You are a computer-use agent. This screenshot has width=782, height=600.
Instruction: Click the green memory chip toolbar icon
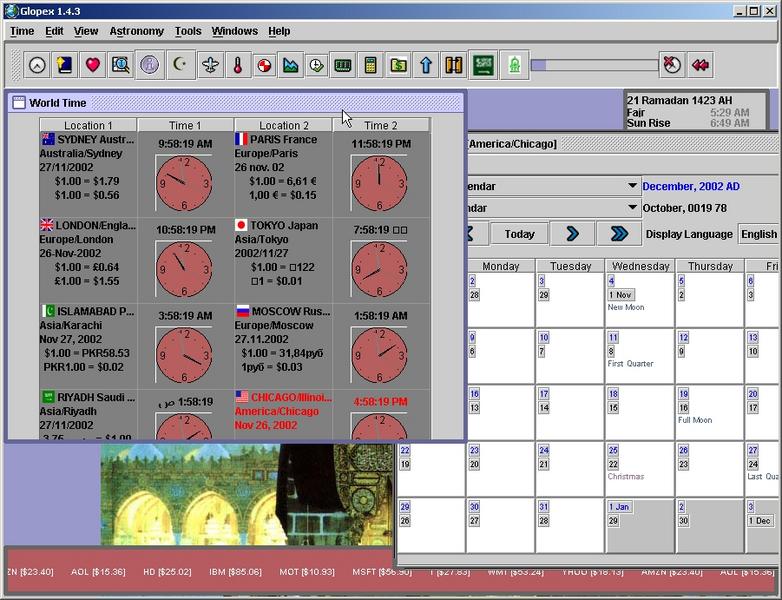coord(343,65)
